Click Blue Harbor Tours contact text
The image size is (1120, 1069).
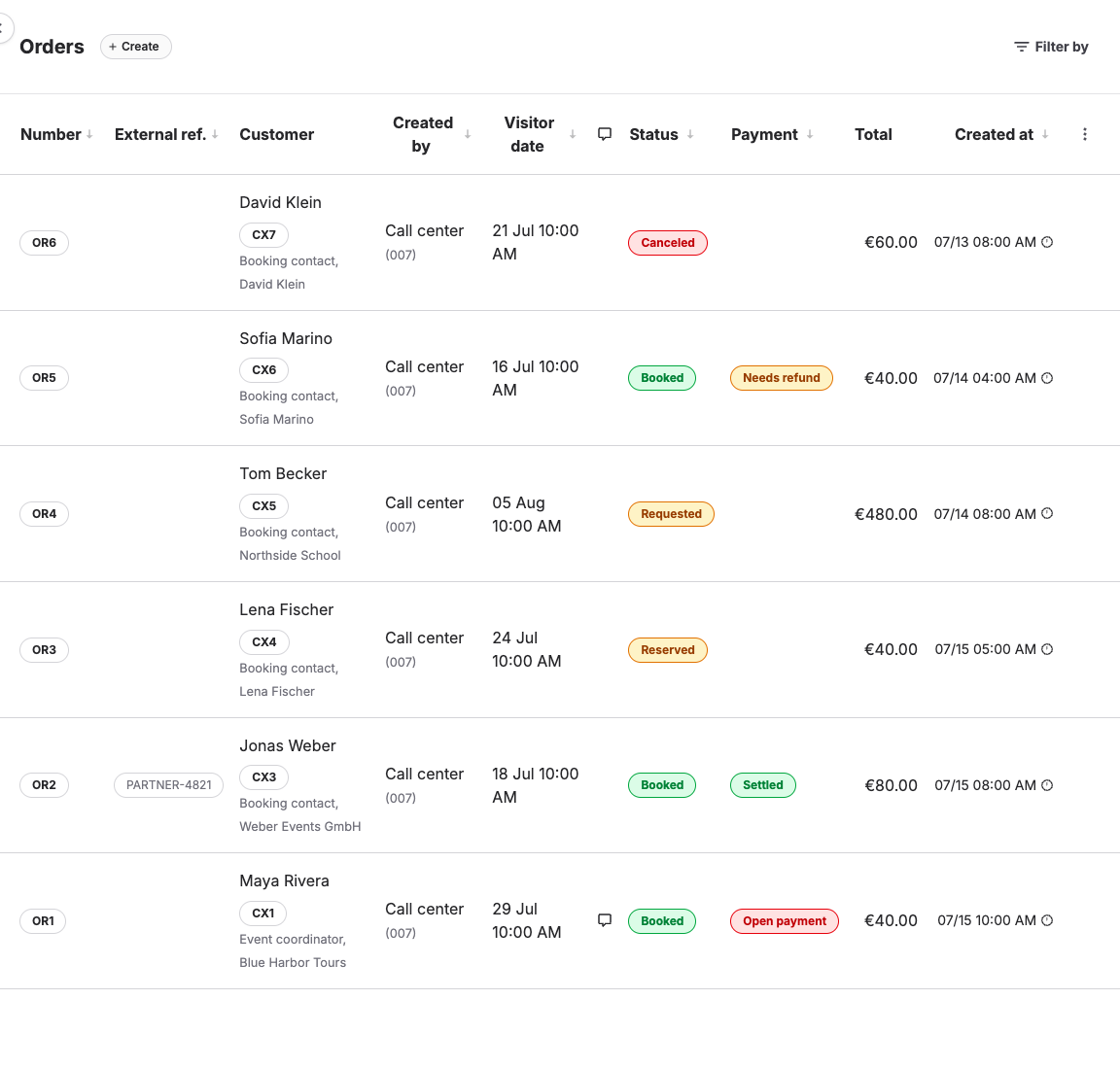tap(292, 963)
